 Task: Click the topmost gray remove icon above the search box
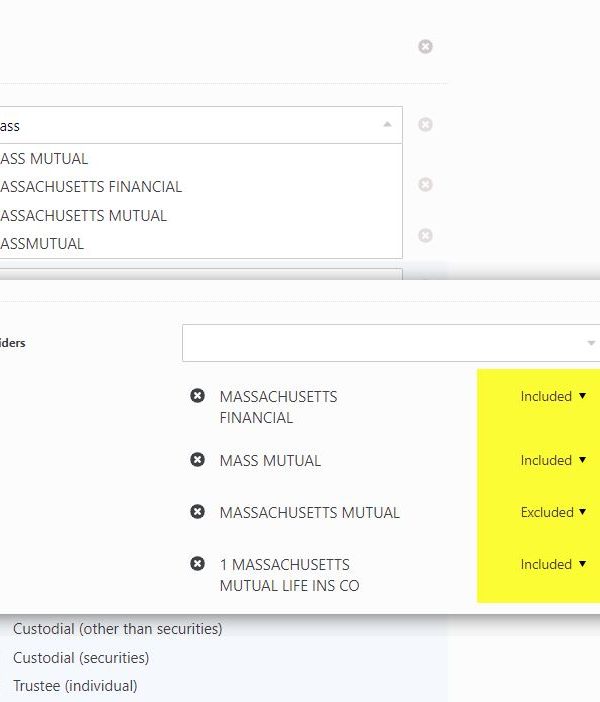[425, 47]
